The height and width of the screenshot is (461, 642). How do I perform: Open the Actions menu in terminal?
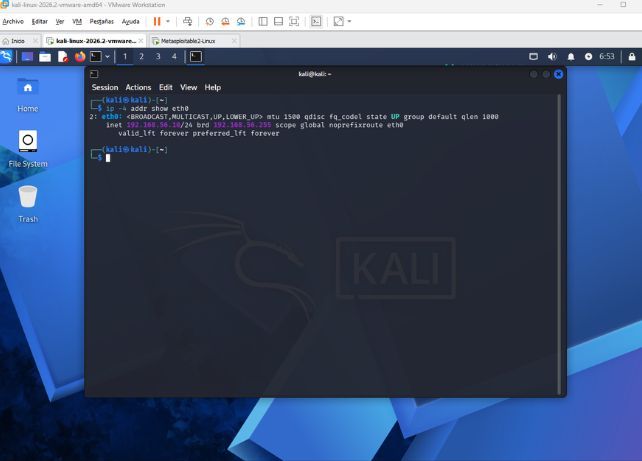(138, 87)
